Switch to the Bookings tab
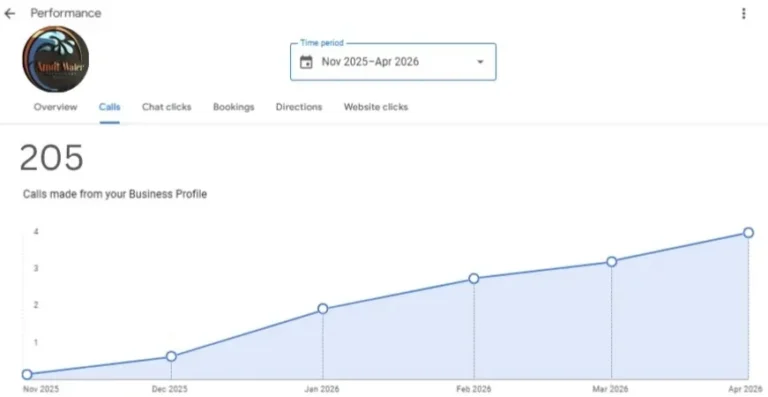768x397 pixels. (234, 107)
